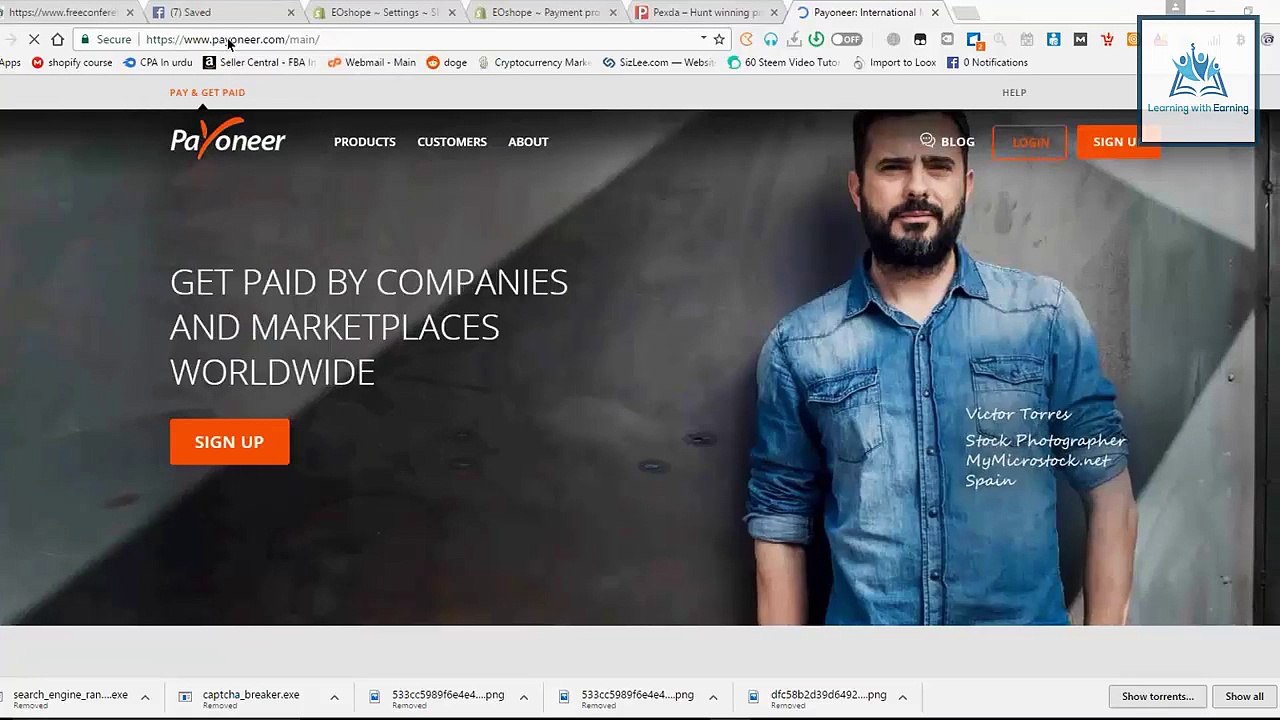Switch to EOshope Payment providers tab
The width and height of the screenshot is (1280, 720).
tap(545, 12)
